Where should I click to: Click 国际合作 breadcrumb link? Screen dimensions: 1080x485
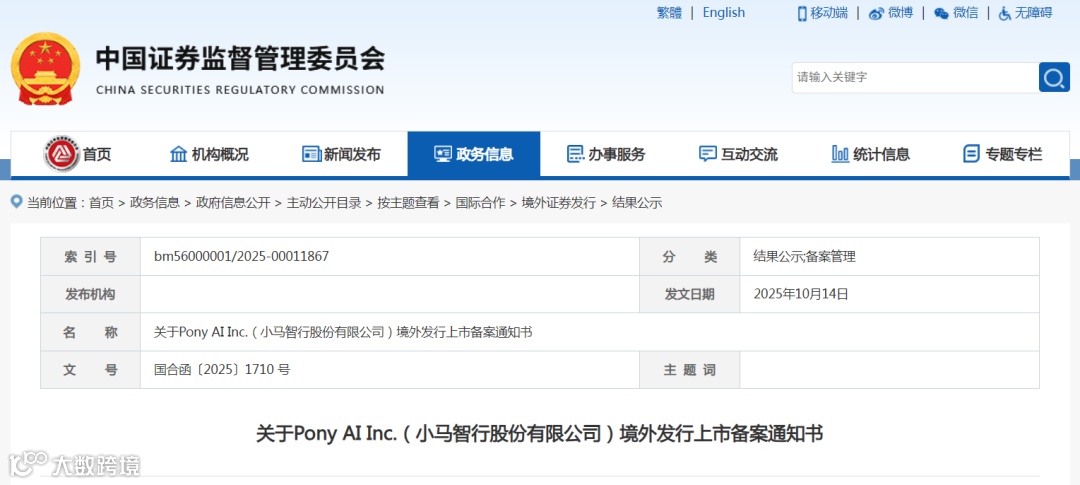[480, 203]
